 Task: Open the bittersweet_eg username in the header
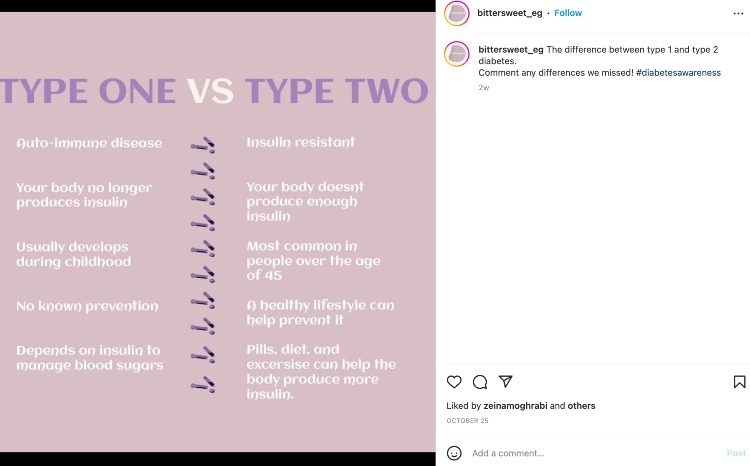click(x=511, y=13)
